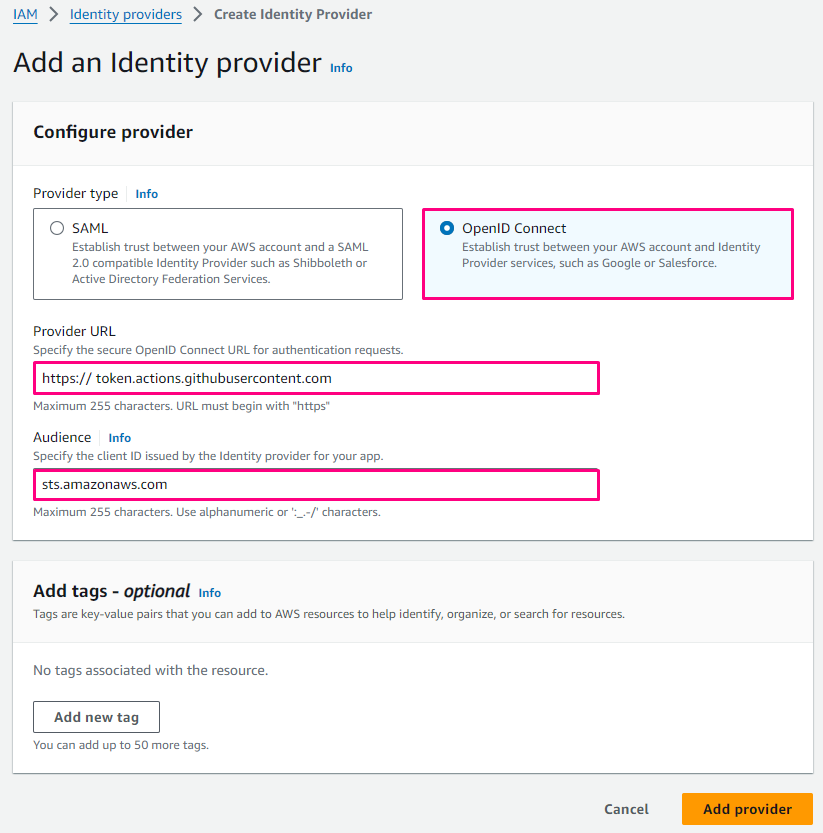Open Info link beside page title
Screen dimensions: 823x833
[x=341, y=68]
